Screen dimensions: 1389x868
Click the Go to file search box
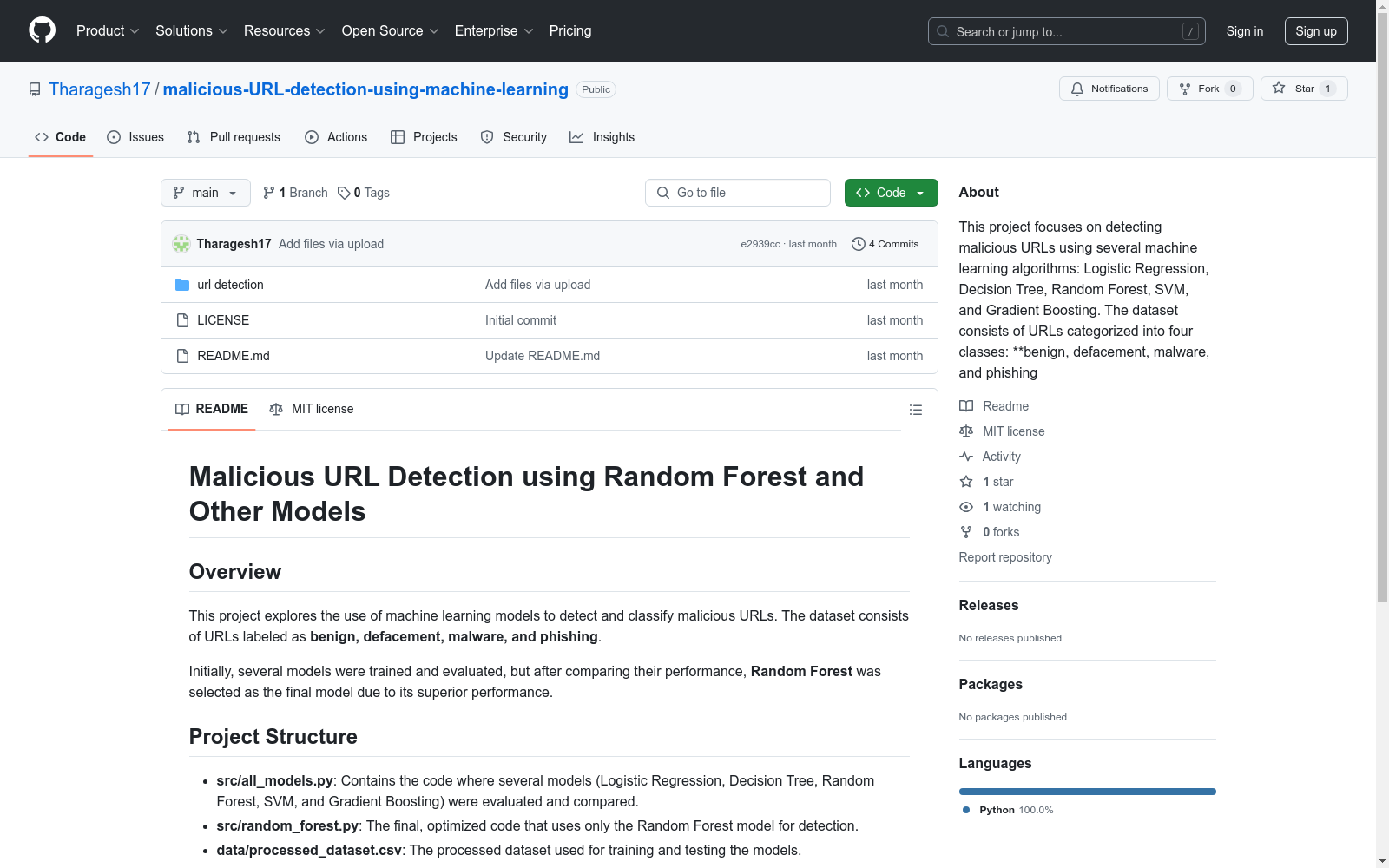click(x=738, y=193)
